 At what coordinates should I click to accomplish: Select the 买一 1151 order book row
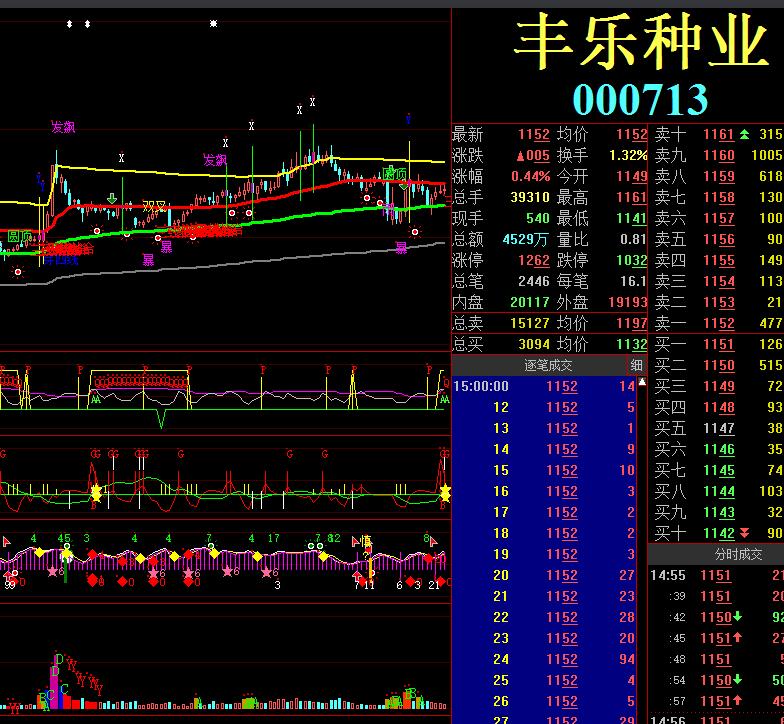(716, 344)
